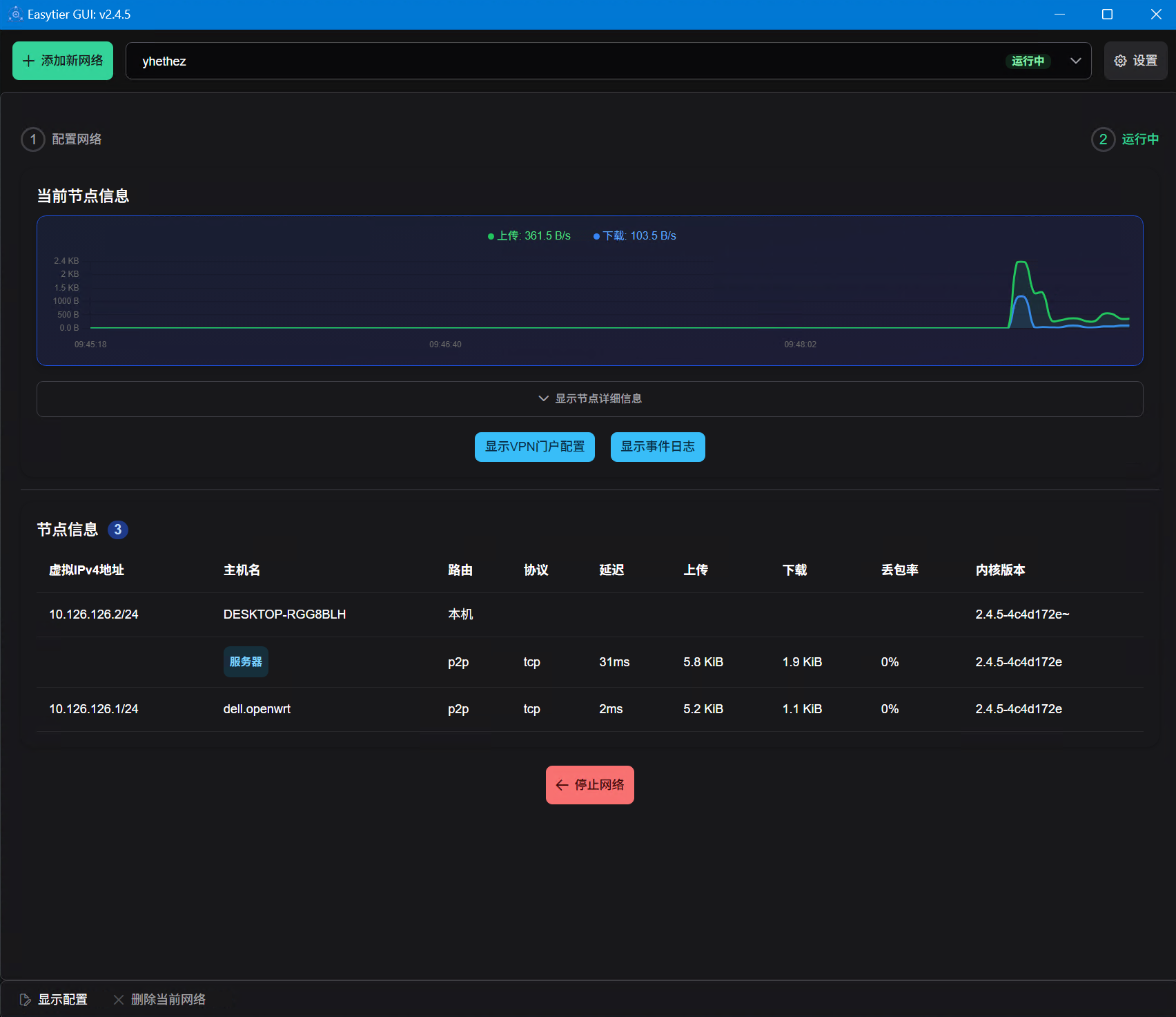Click the plus icon to add new network

pyautogui.click(x=28, y=61)
